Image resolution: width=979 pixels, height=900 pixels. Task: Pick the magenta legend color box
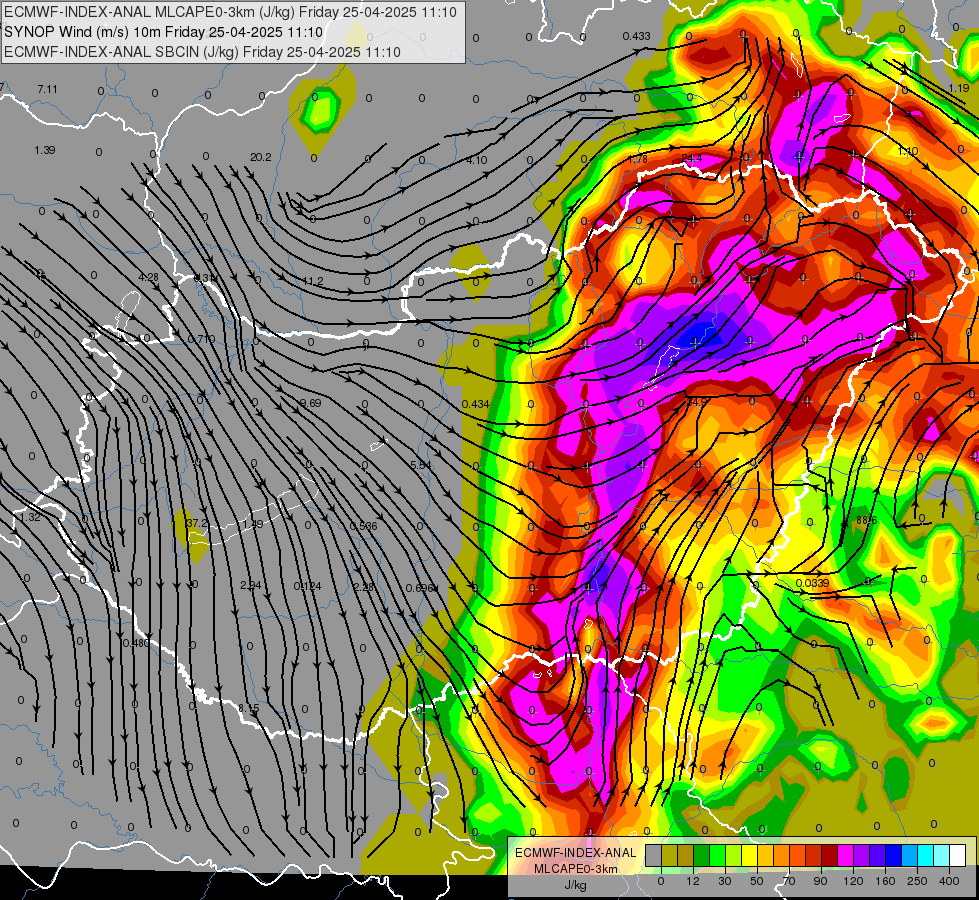point(846,855)
